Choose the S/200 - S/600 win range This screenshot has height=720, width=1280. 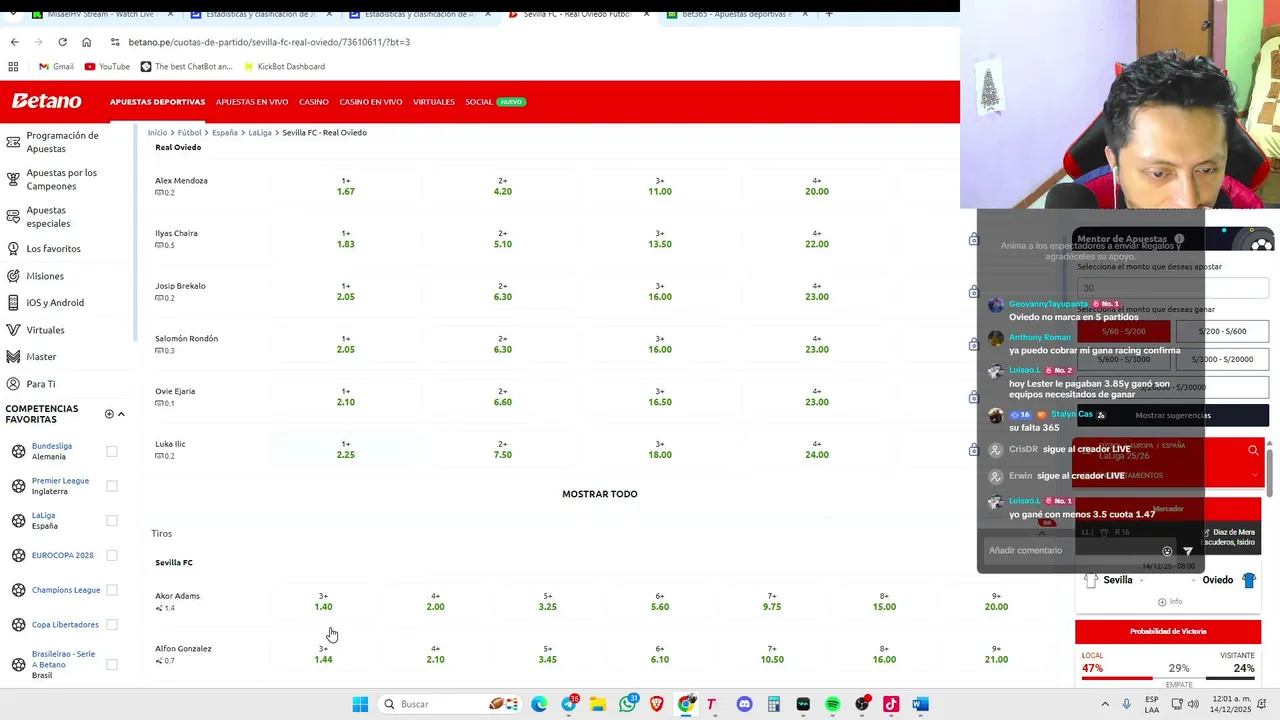pos(1222,331)
